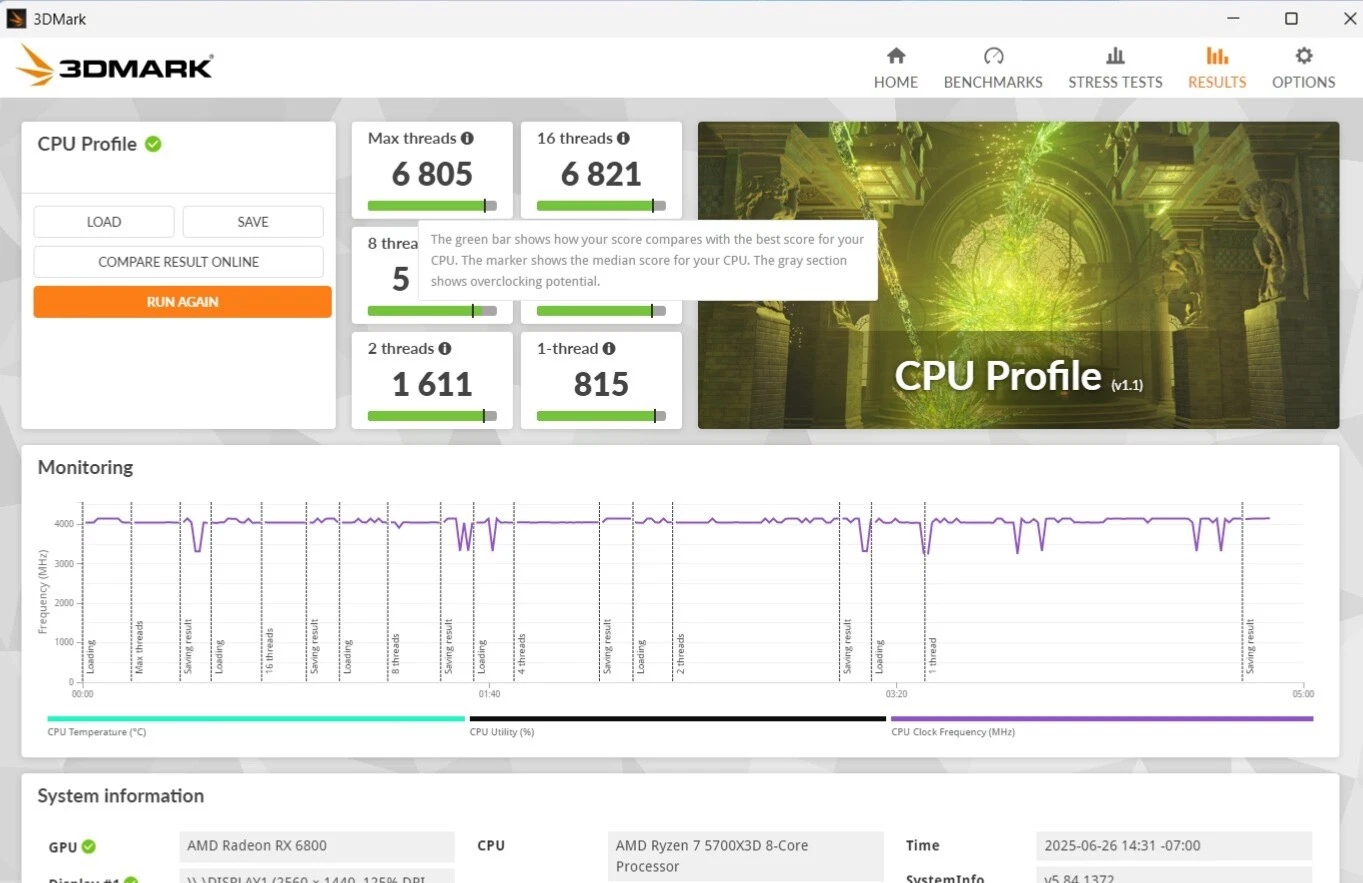This screenshot has height=883, width=1363.
Task: Click COMPARE RESULT ONLINE
Action: pos(178,262)
